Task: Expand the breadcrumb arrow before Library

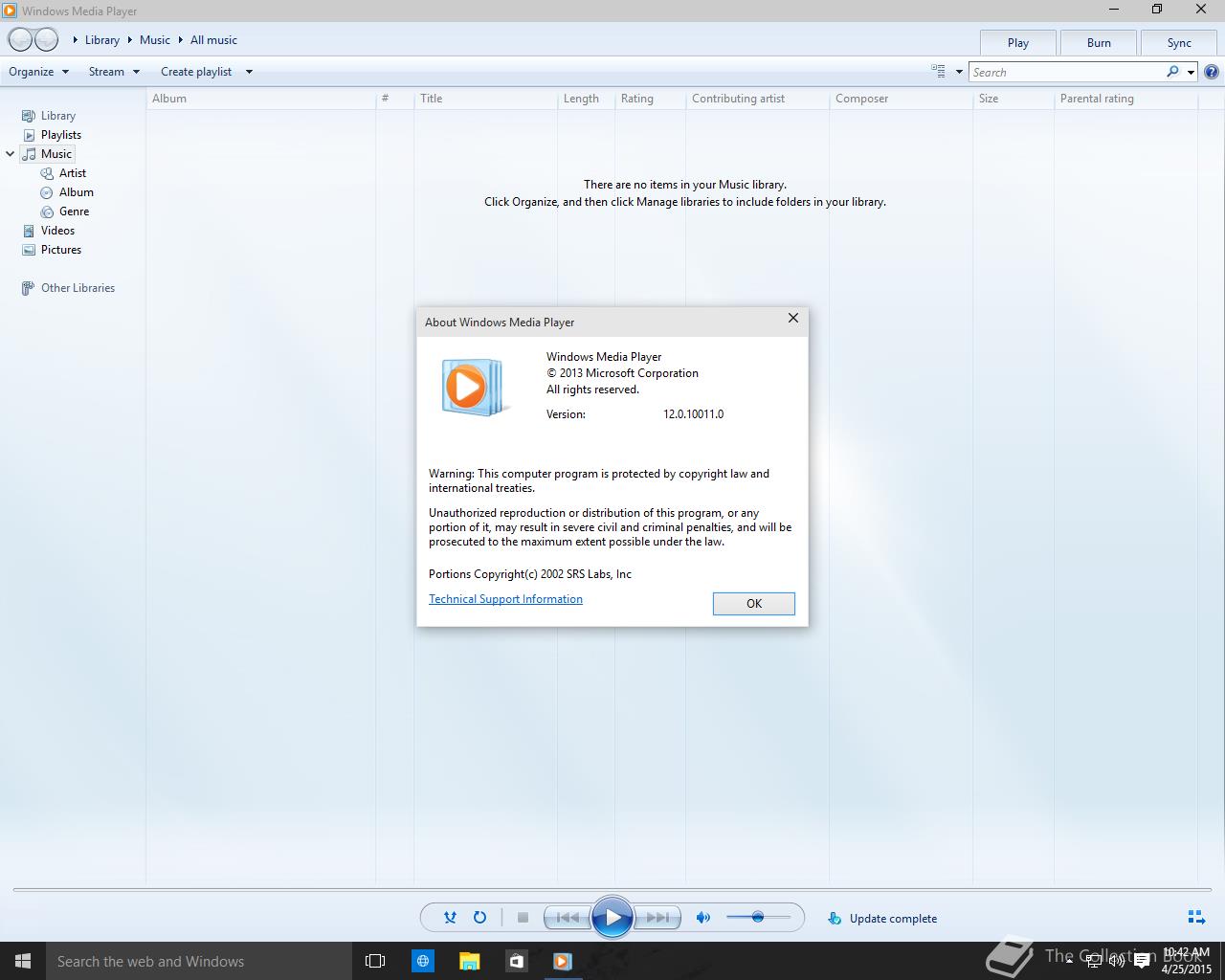Action: point(76,40)
